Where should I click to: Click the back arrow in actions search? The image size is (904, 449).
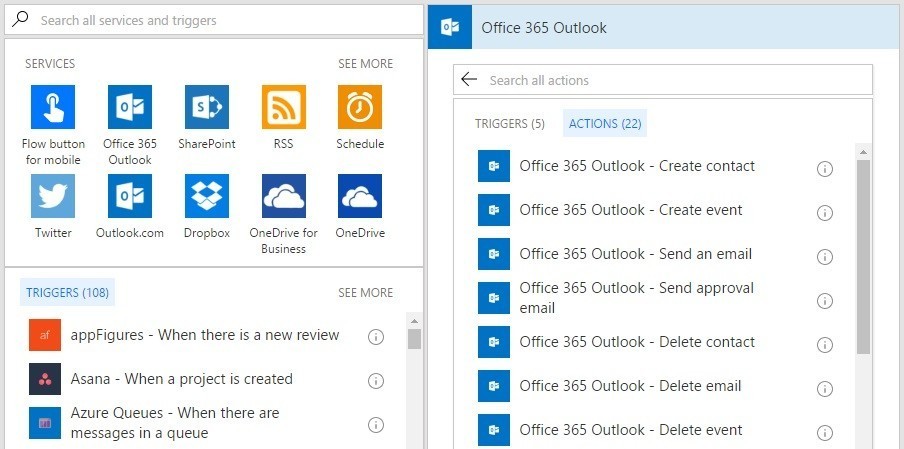tap(469, 80)
